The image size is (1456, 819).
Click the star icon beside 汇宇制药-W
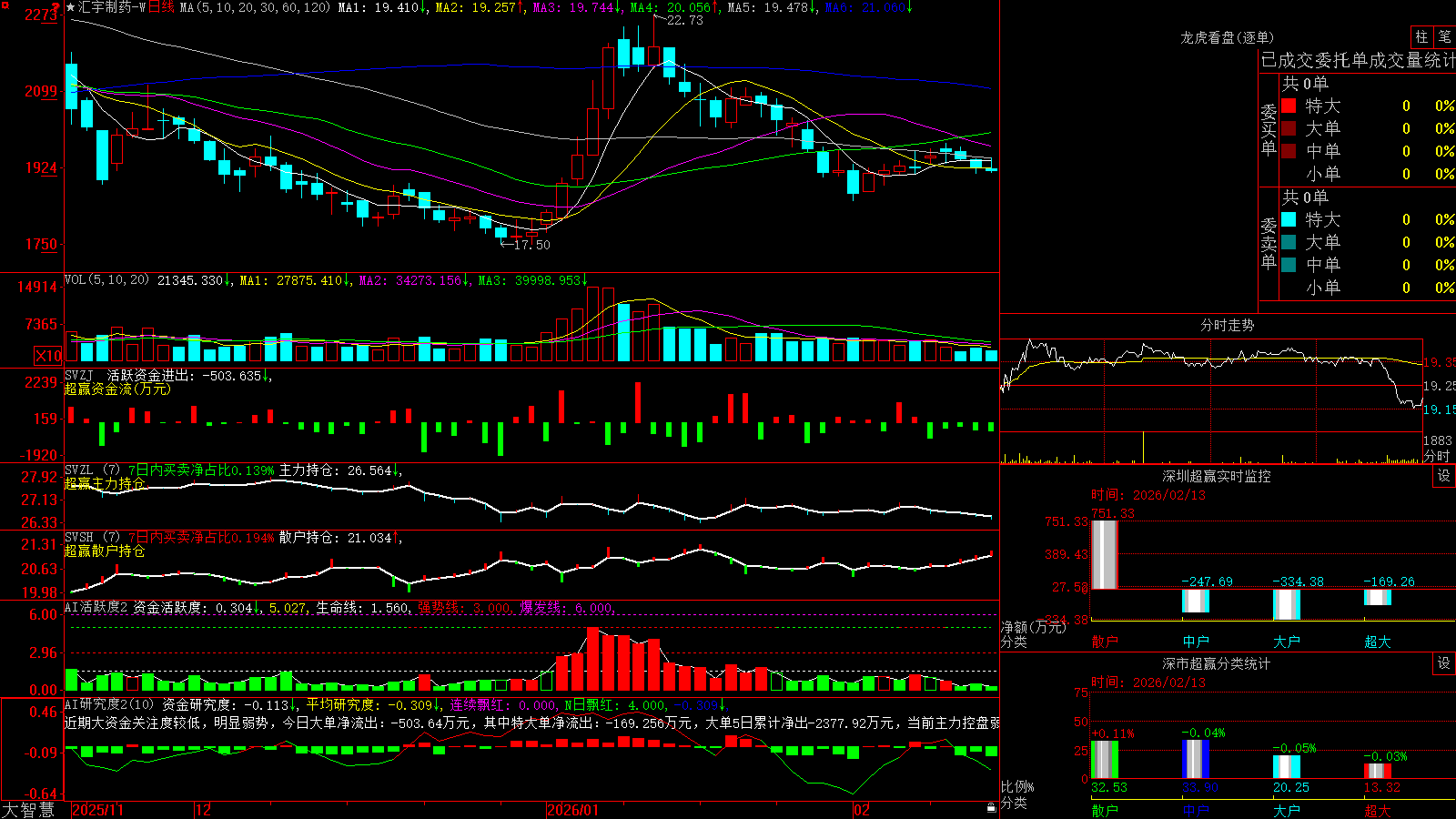coord(71,7)
